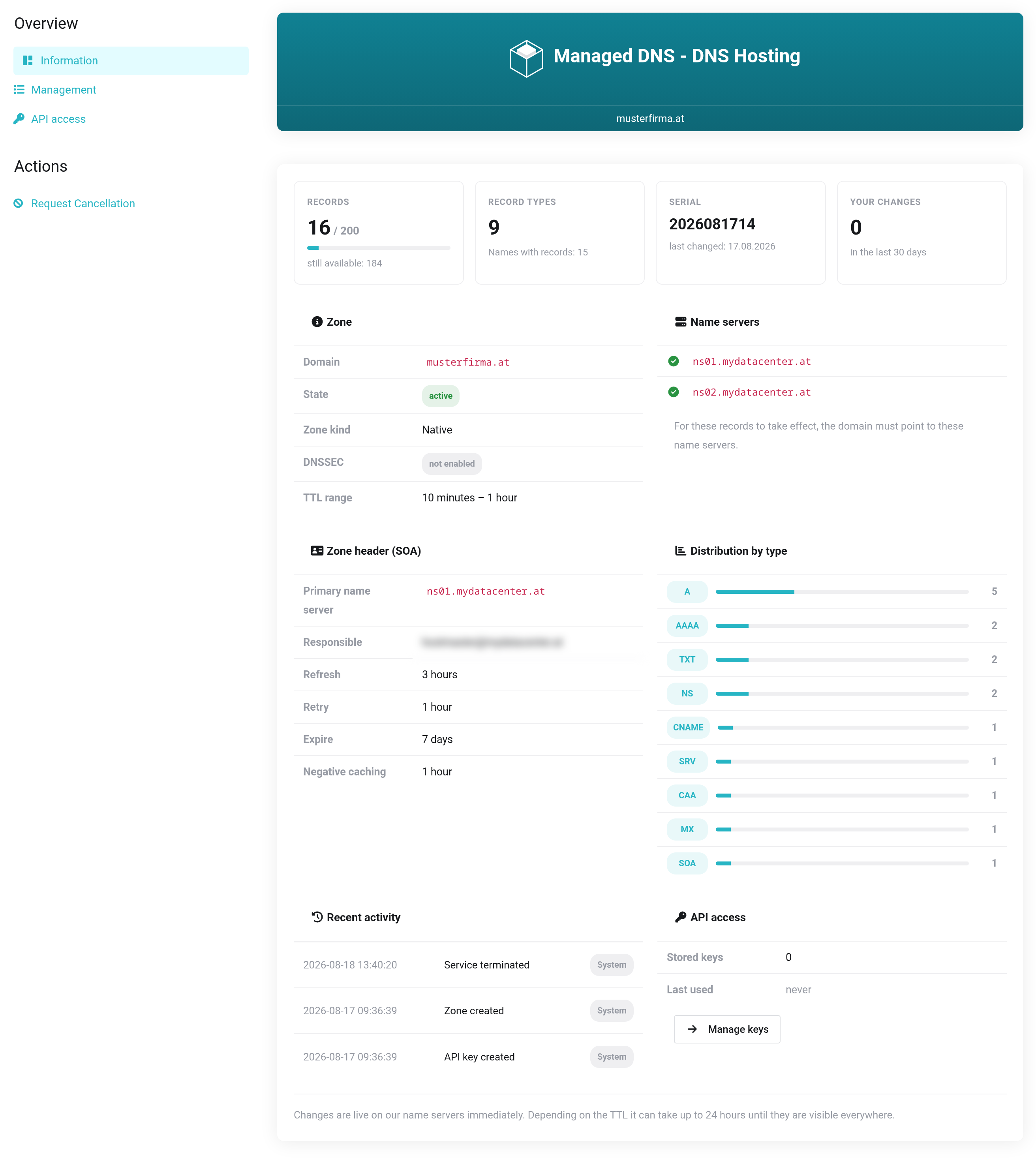Click the green check next to ns02.mydatacenter.at
The height and width of the screenshot is (1171, 1036).
[x=673, y=392]
